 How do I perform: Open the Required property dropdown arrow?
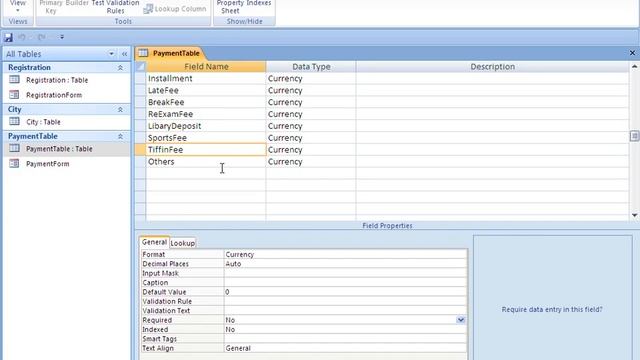(x=461, y=320)
